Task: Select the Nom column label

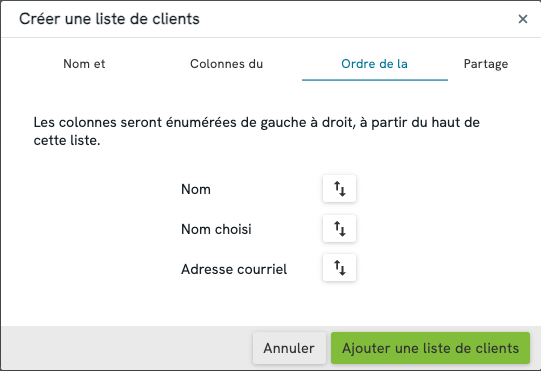Action: [196, 189]
